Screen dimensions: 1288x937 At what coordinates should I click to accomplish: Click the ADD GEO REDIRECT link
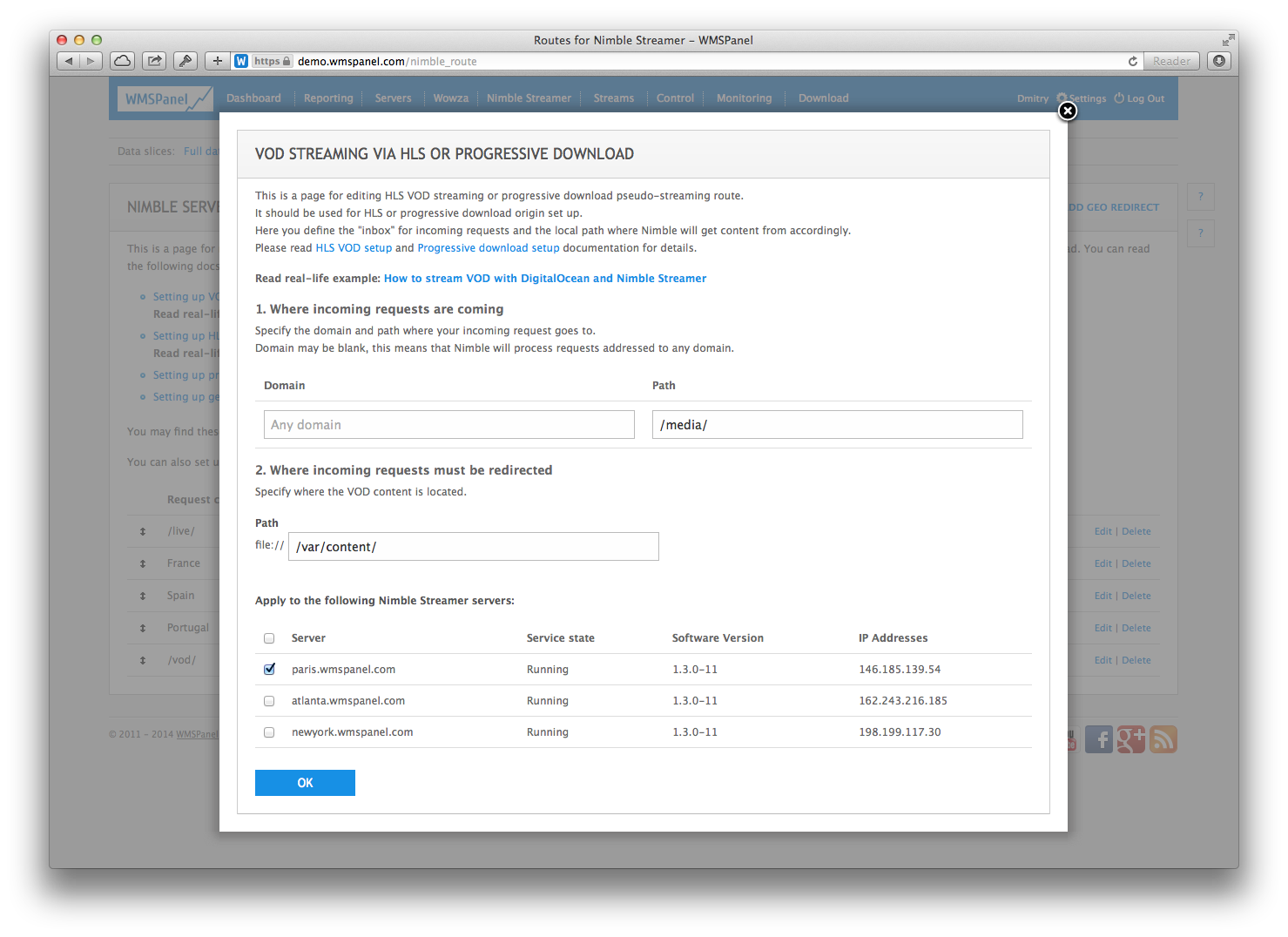click(x=1114, y=207)
